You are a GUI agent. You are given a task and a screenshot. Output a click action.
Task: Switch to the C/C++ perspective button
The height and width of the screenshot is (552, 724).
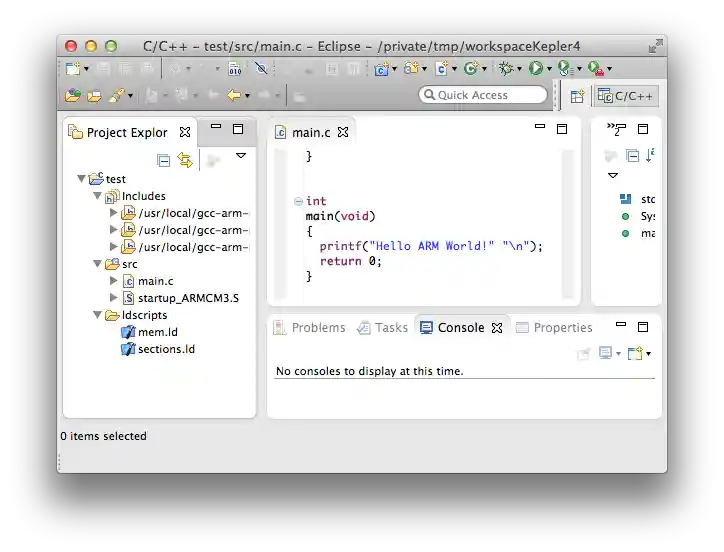pos(627,96)
